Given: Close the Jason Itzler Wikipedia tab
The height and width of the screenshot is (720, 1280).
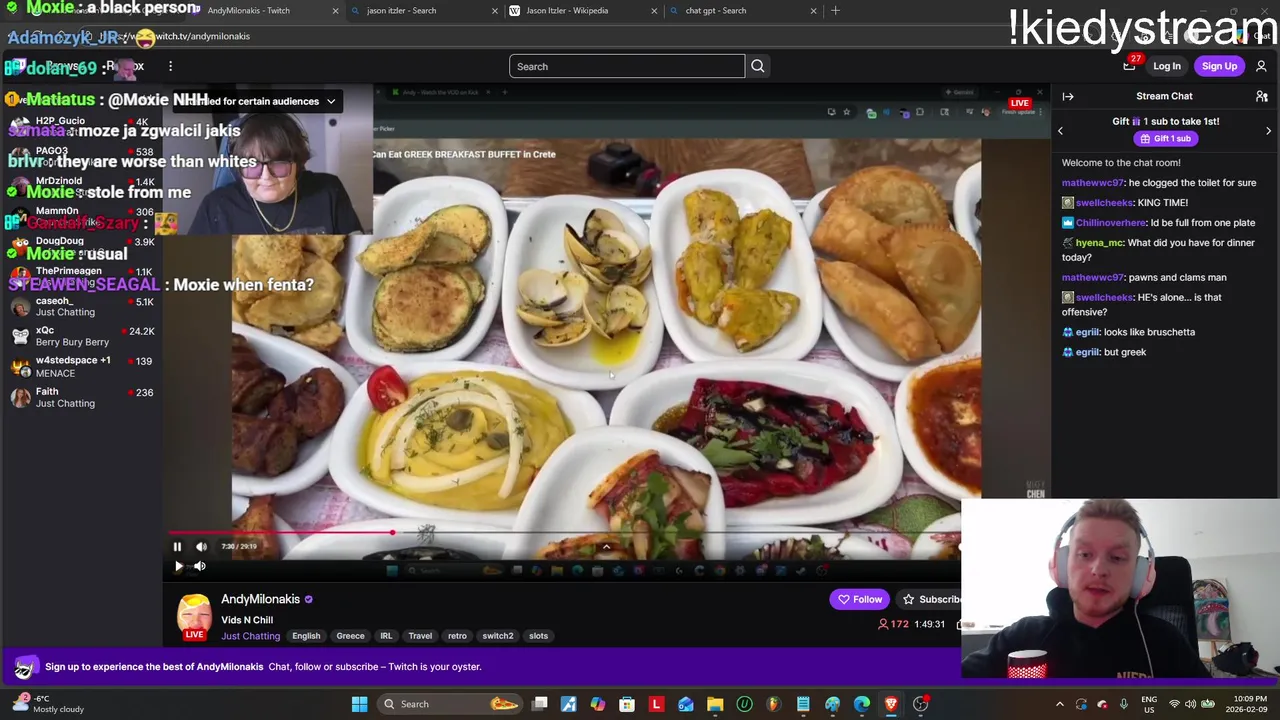Looking at the screenshot, I should coord(654,11).
